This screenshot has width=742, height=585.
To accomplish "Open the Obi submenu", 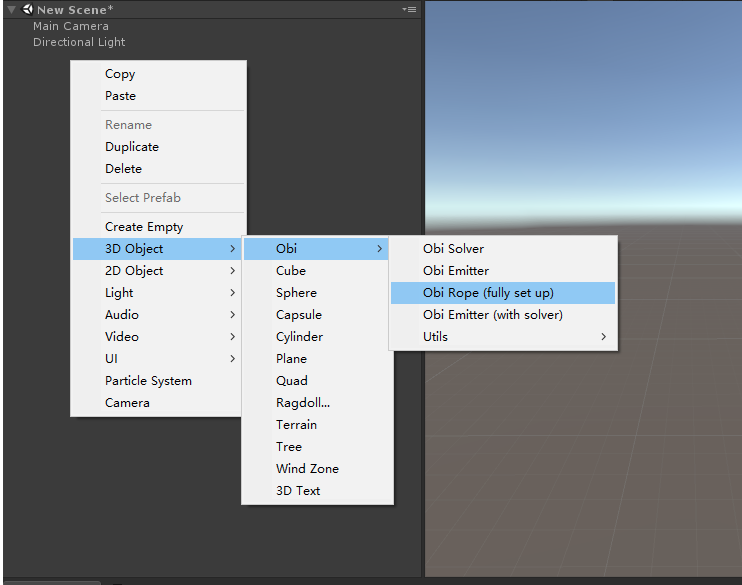I will pyautogui.click(x=316, y=248).
